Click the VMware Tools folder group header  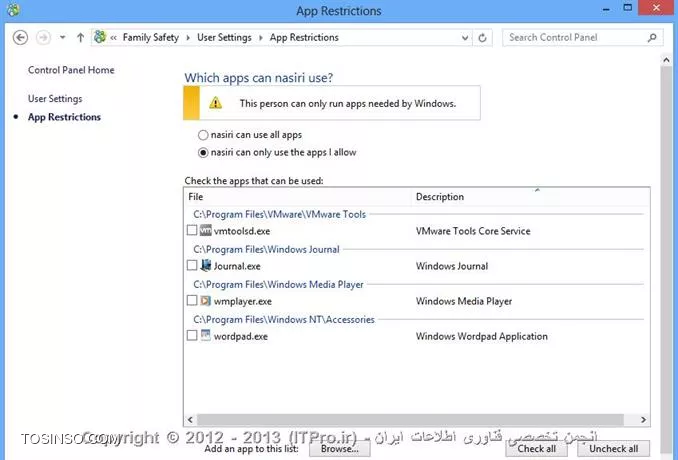click(x=279, y=214)
